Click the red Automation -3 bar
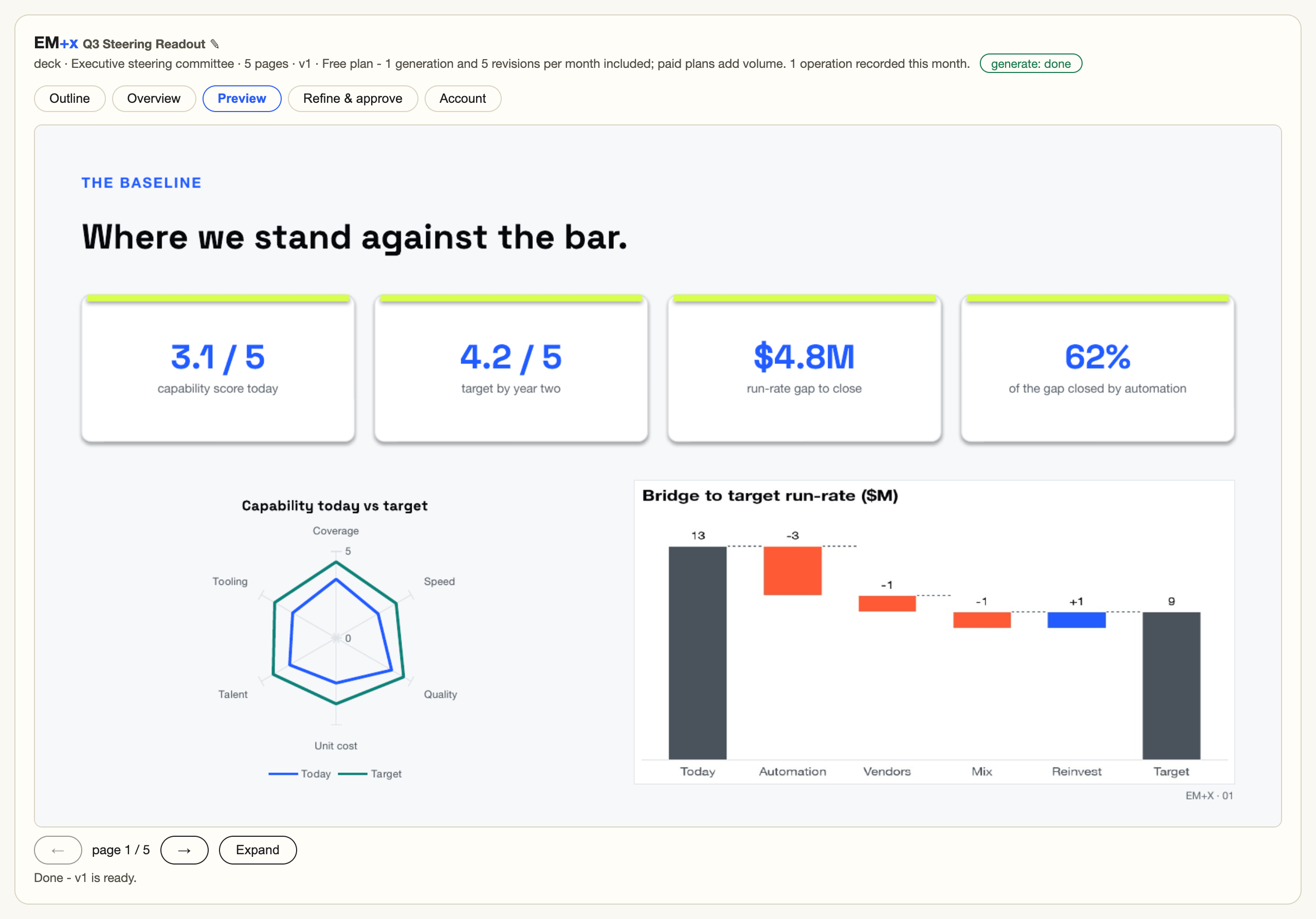The image size is (1316, 919). pos(792,571)
